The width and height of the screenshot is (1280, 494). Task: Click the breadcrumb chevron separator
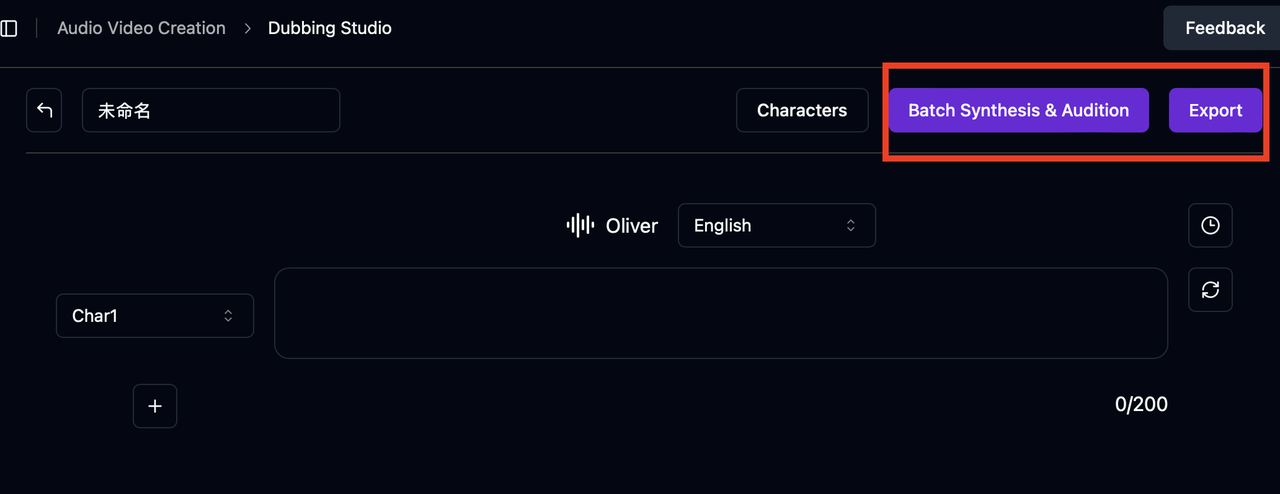pos(247,28)
